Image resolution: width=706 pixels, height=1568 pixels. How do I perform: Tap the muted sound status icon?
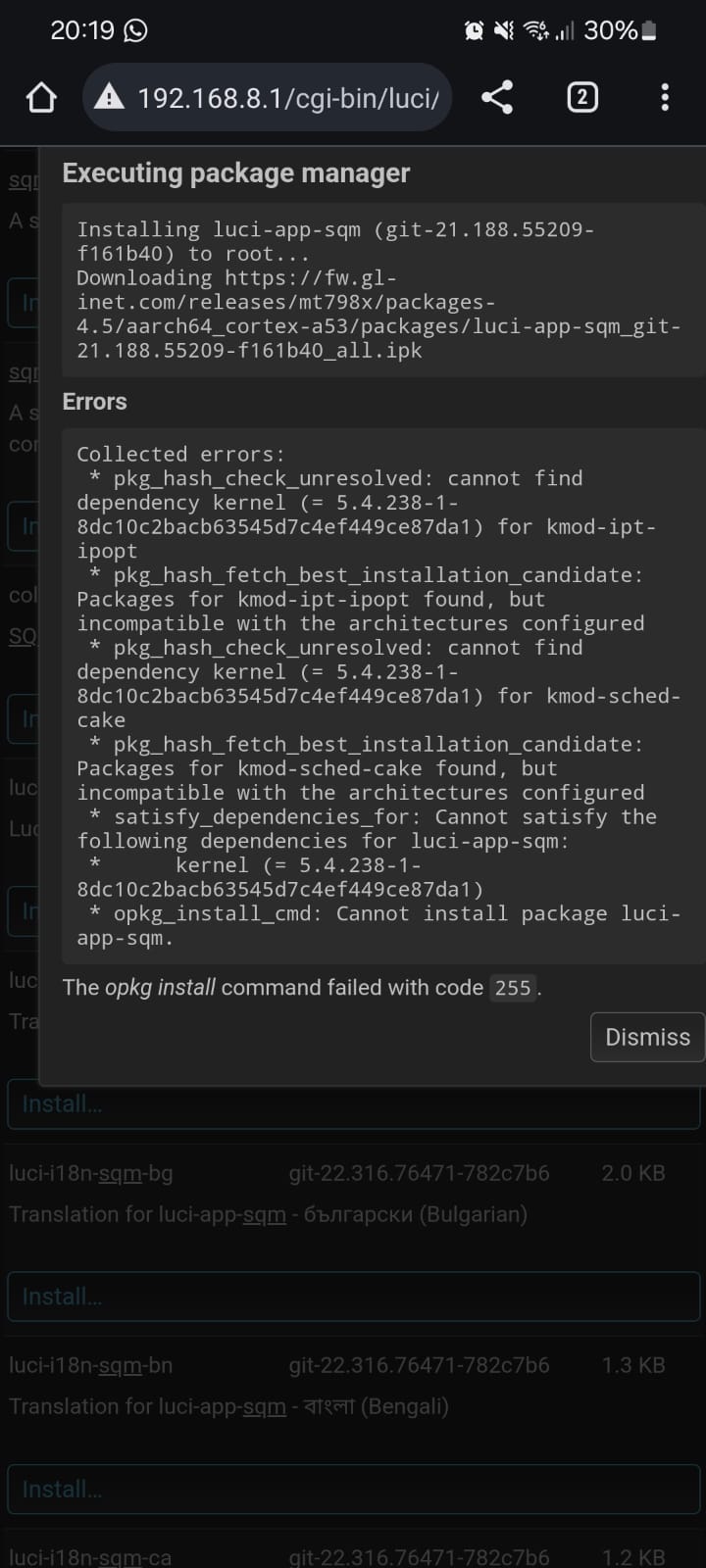(x=503, y=31)
